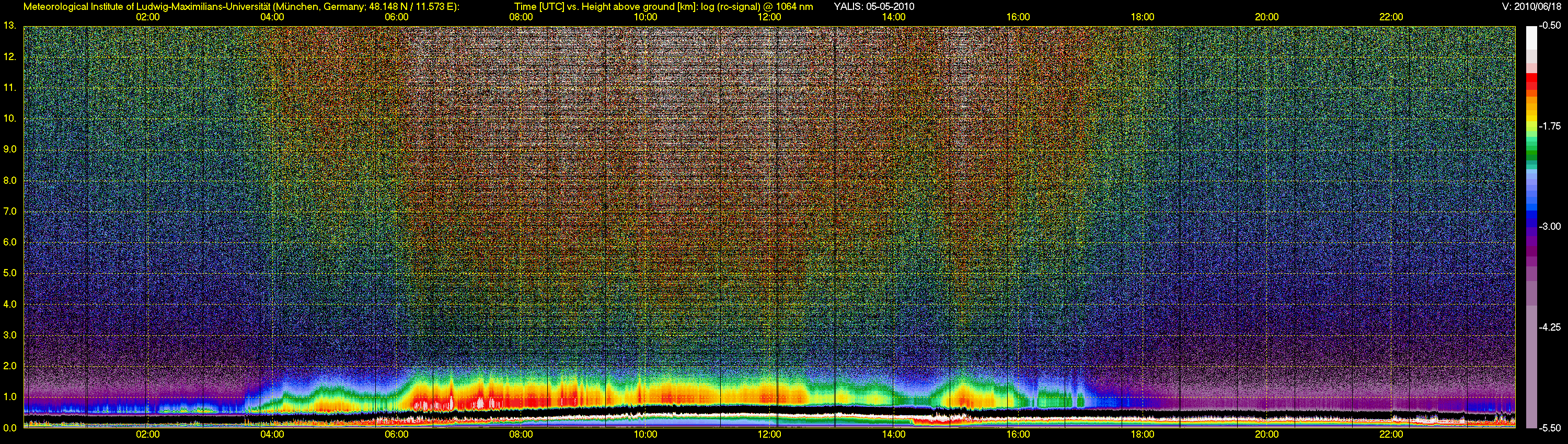Screen dimensions: 1568x444
Task: Click the 02:00 label on the top time axis
Action: pos(148,17)
